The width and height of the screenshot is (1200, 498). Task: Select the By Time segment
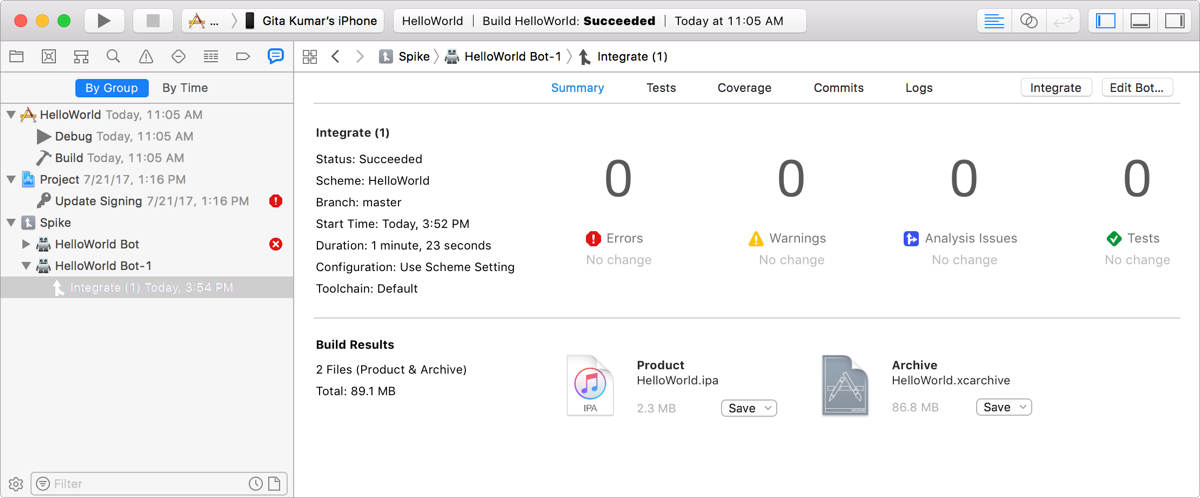[x=185, y=88]
